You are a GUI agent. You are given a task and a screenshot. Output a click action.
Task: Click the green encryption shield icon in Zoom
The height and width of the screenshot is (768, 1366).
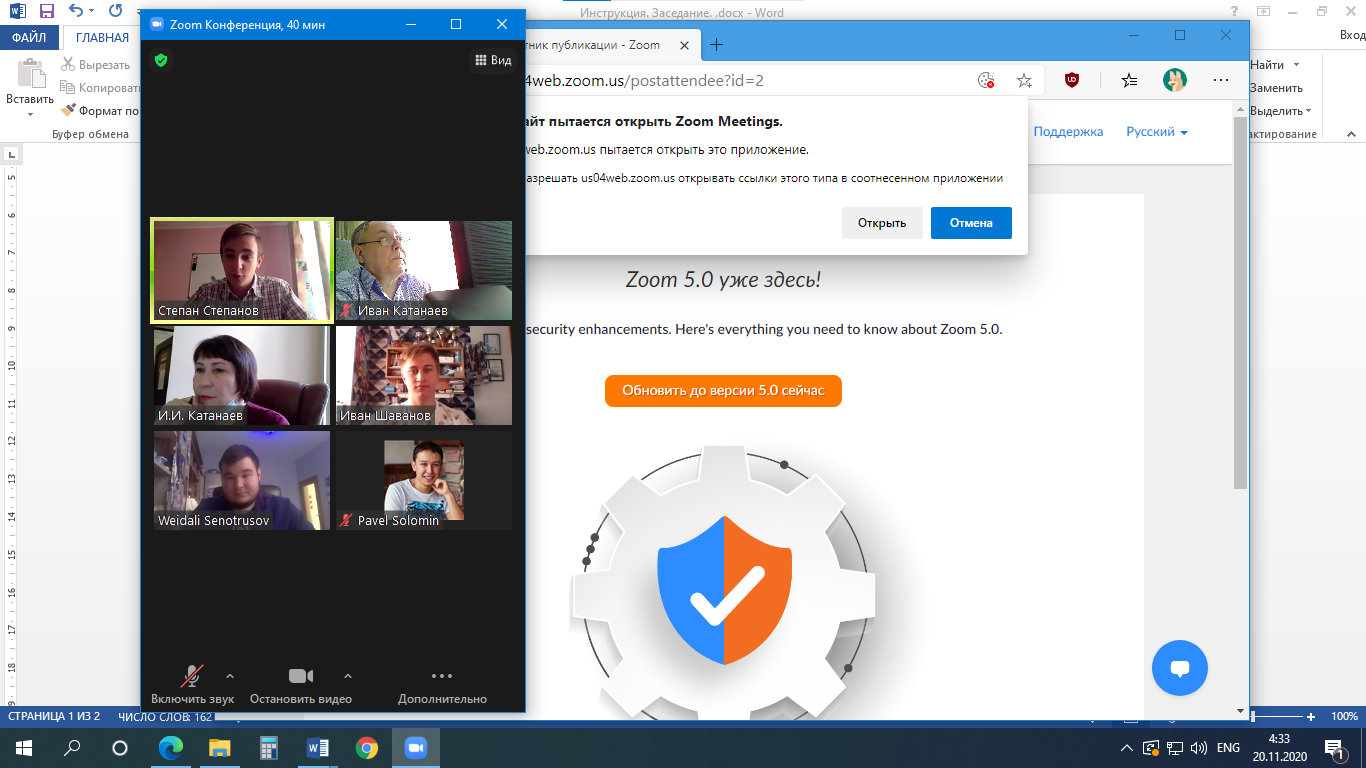point(160,60)
